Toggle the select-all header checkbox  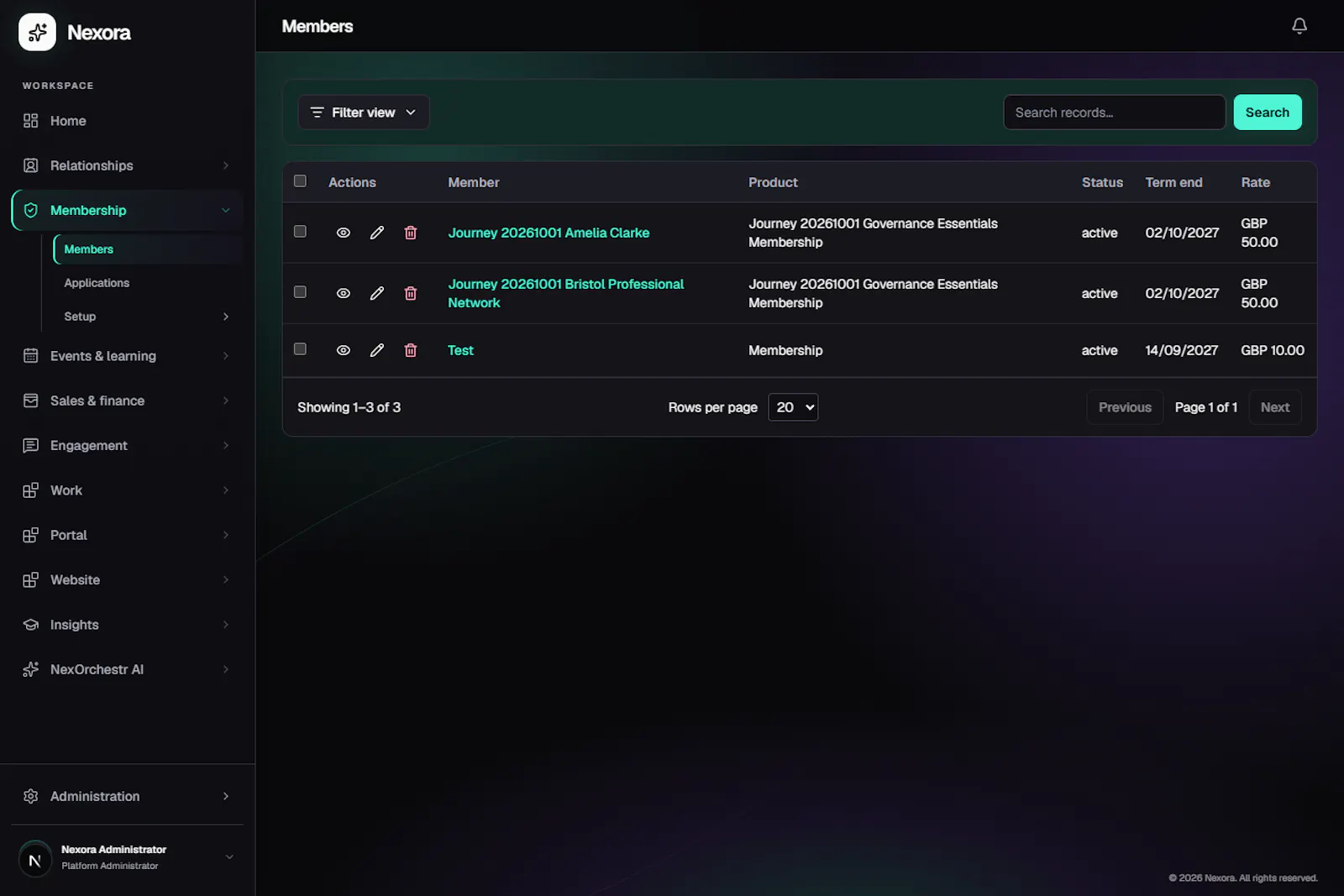click(300, 181)
